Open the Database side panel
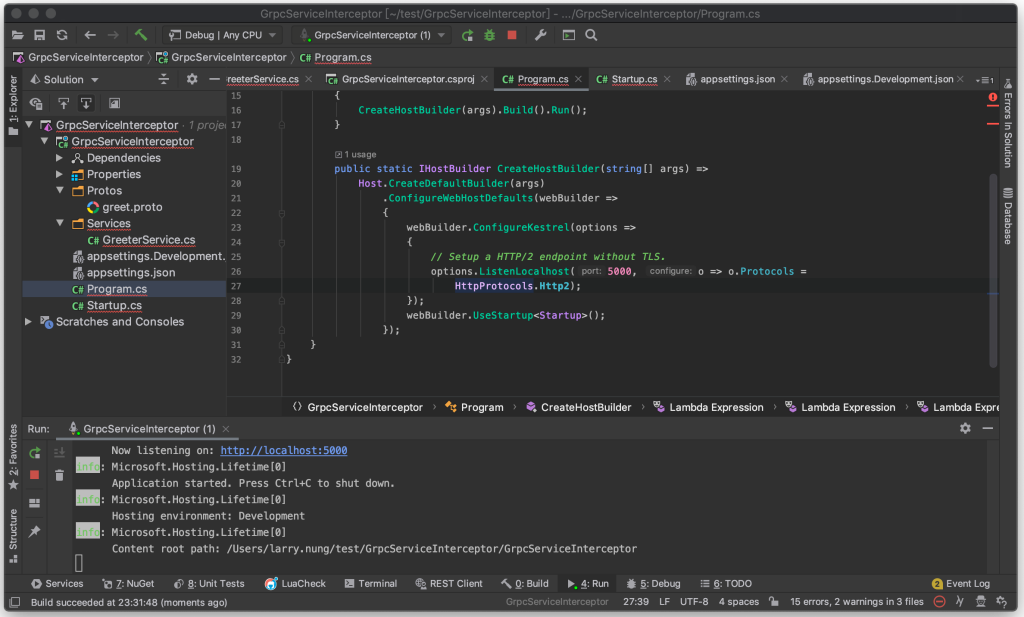 click(1008, 216)
